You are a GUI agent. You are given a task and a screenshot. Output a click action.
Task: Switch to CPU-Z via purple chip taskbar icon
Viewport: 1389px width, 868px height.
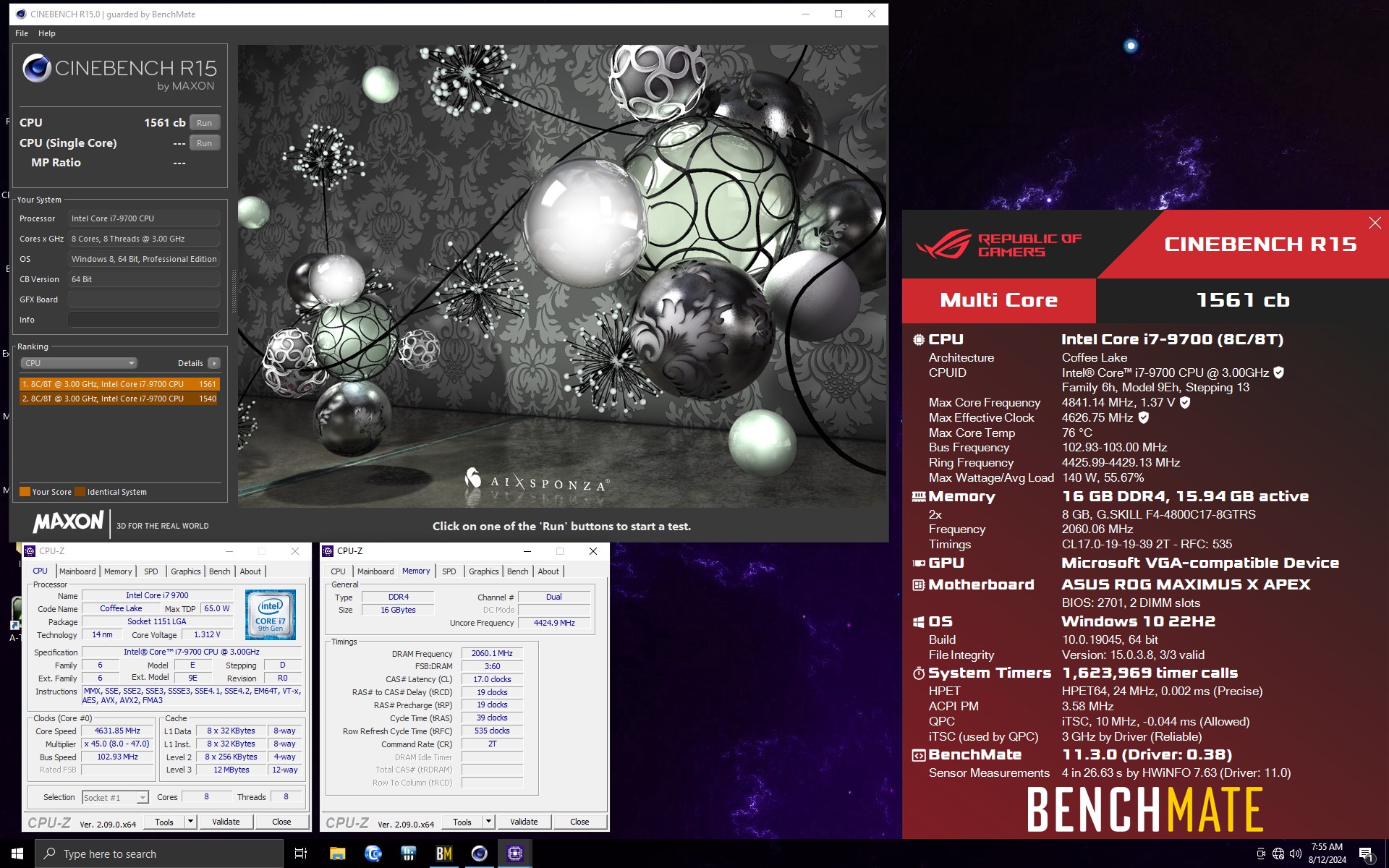514,854
